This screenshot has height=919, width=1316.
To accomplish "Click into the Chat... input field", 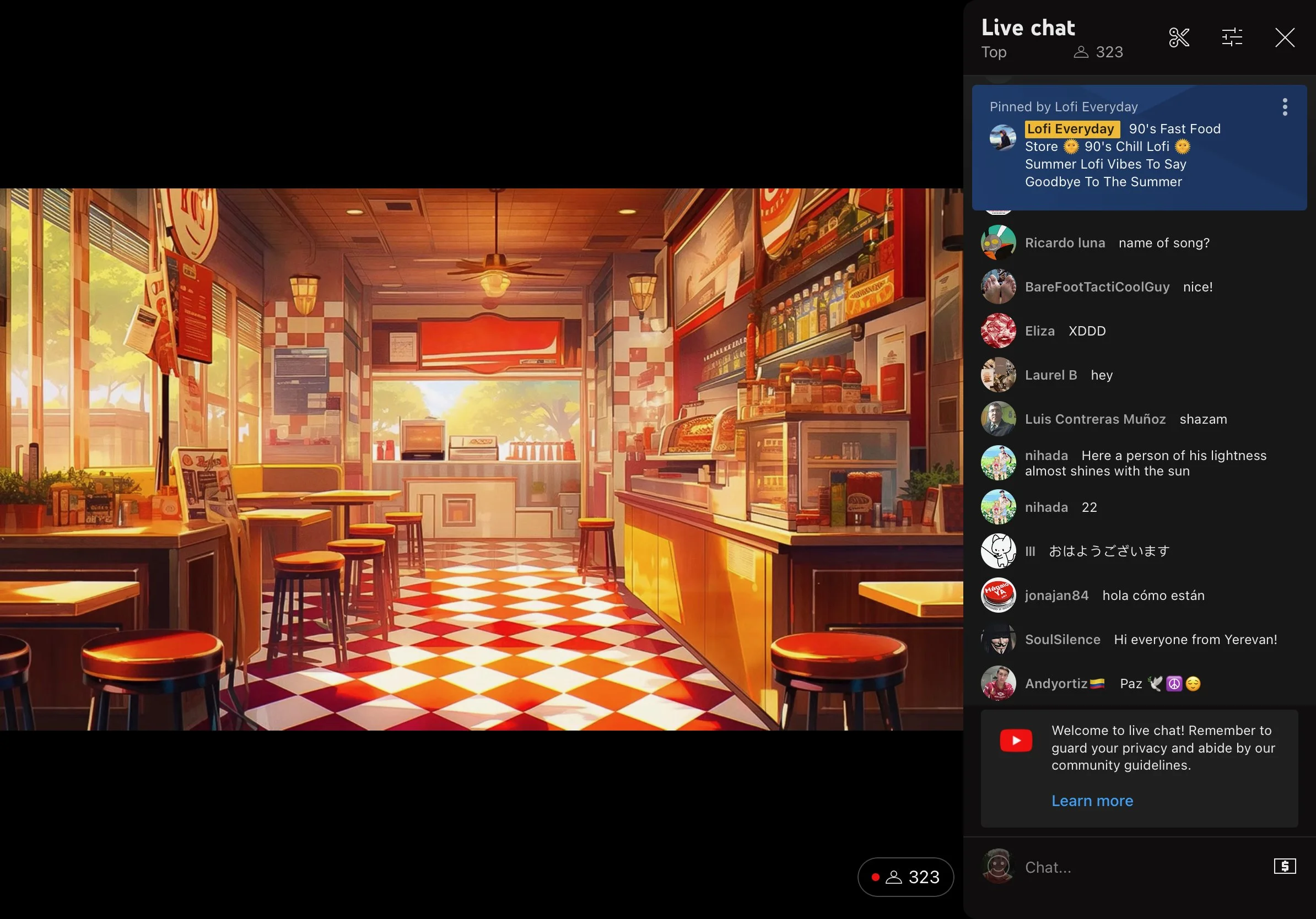I will [x=1141, y=867].
